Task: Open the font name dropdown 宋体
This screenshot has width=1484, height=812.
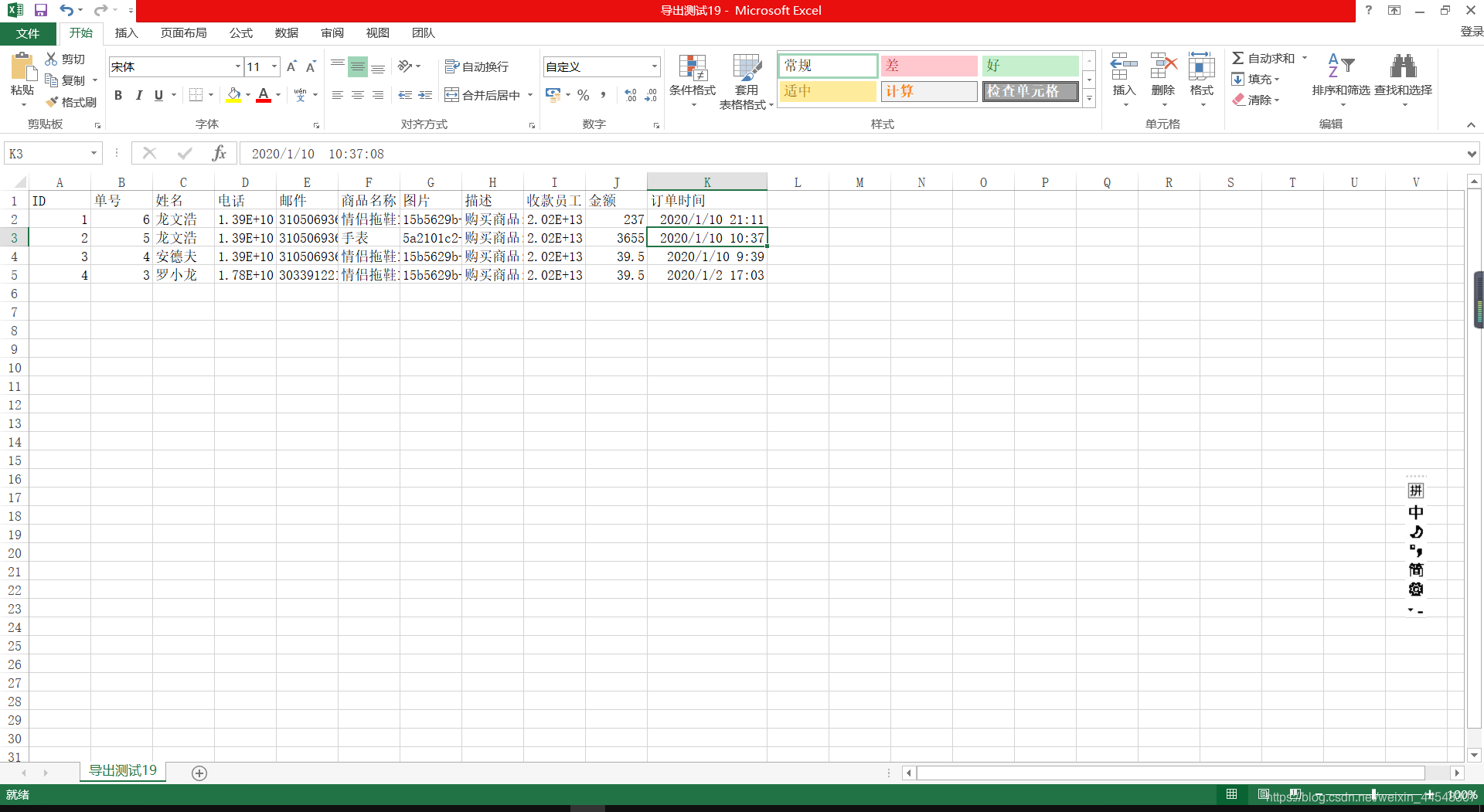Action: [x=237, y=66]
